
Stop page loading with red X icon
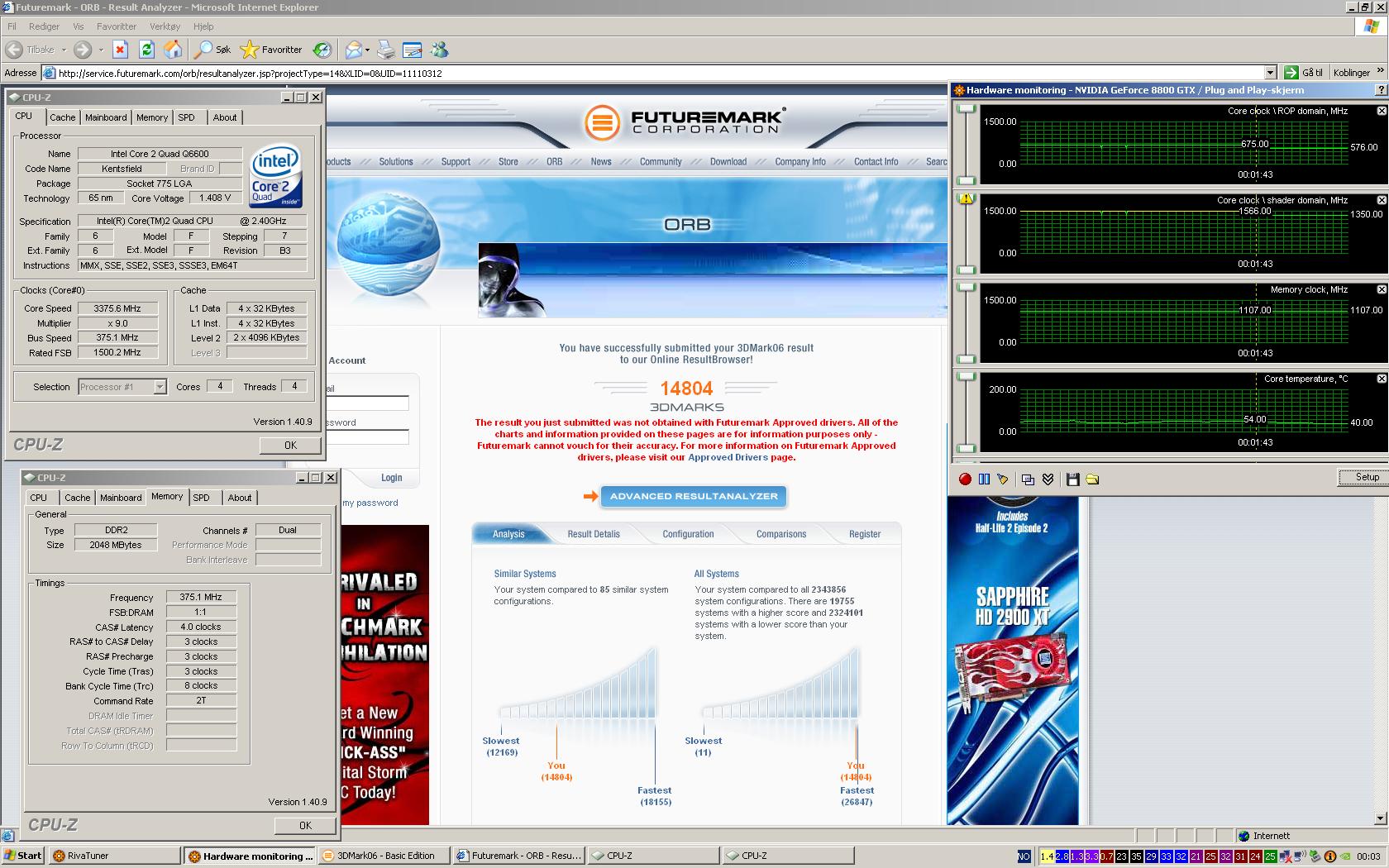coord(120,50)
